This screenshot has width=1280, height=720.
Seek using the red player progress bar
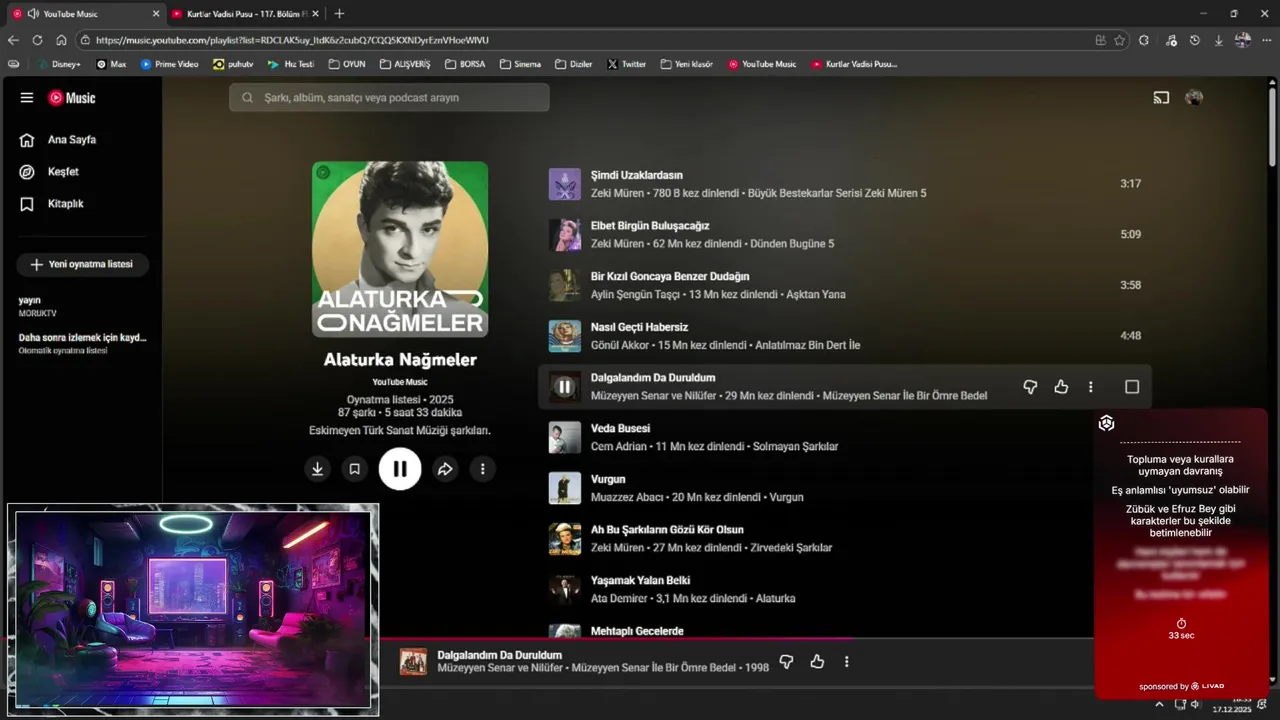click(736, 638)
